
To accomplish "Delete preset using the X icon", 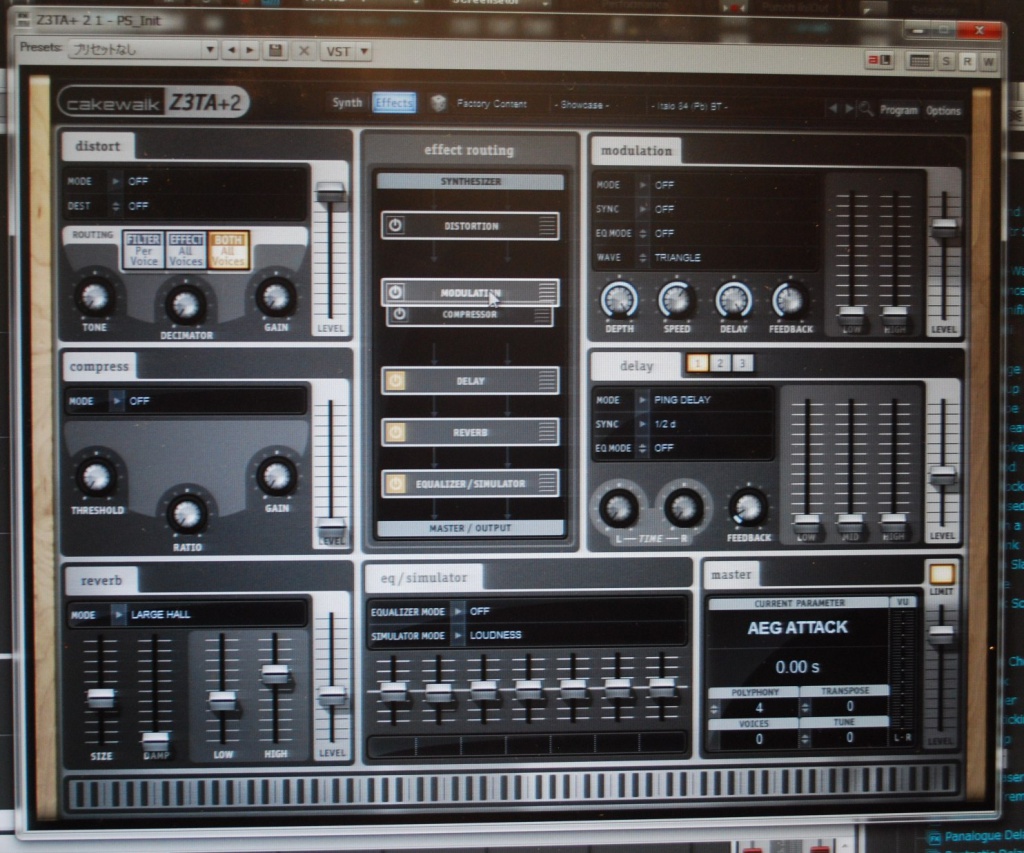I will pyautogui.click(x=304, y=51).
